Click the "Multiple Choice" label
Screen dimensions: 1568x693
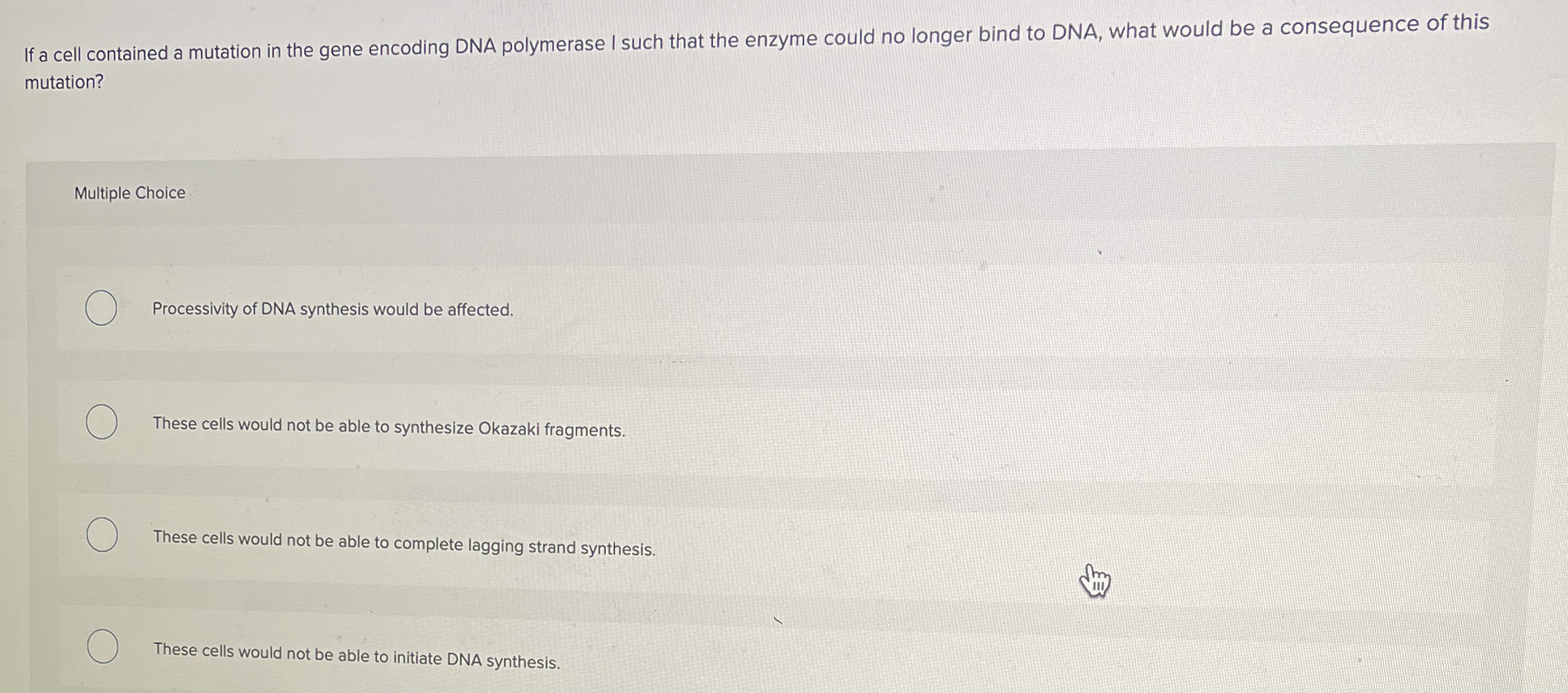click(x=128, y=193)
